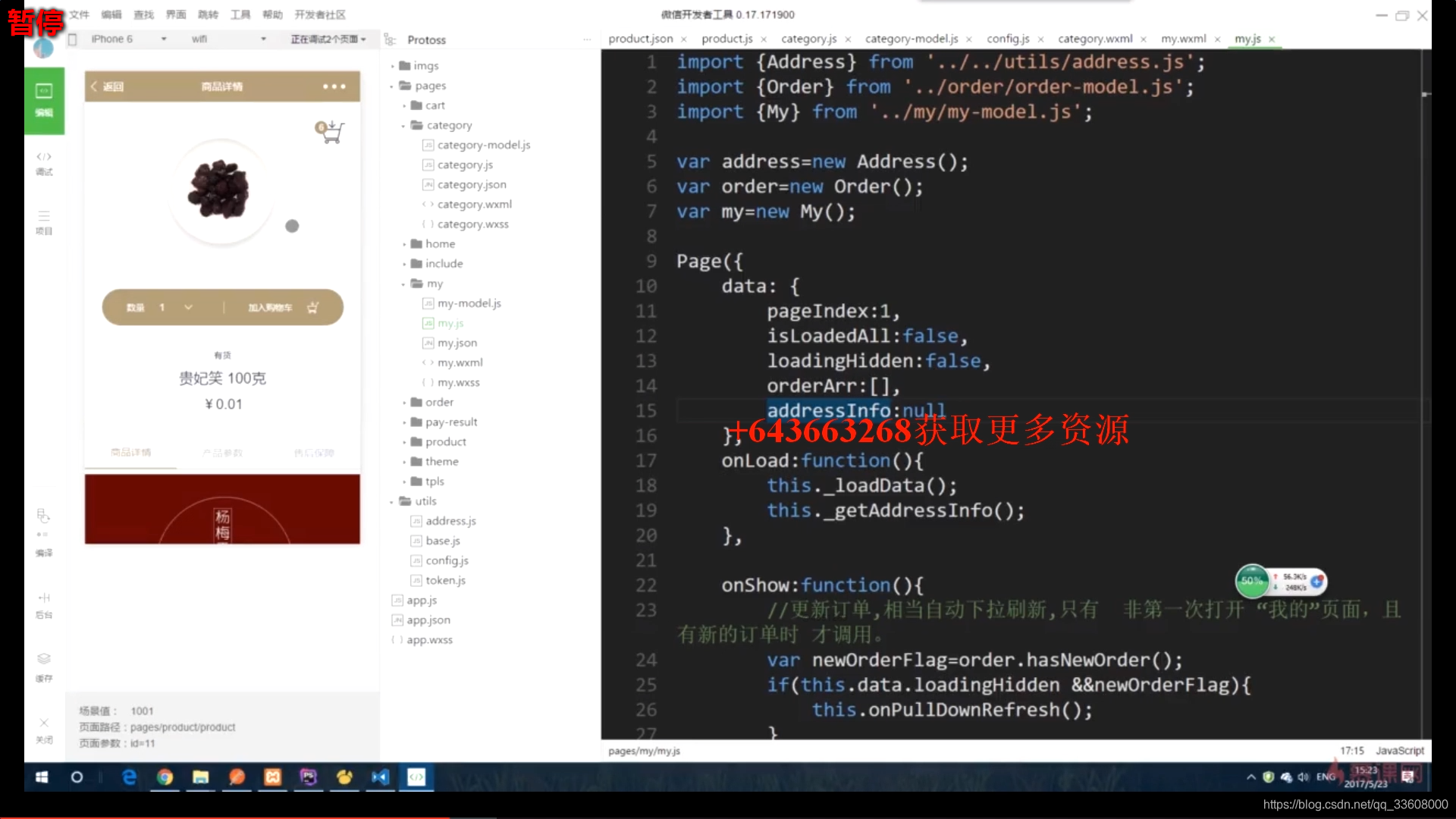Click 加入购物车 add to cart button
The image size is (1456, 819).
pyautogui.click(x=281, y=307)
